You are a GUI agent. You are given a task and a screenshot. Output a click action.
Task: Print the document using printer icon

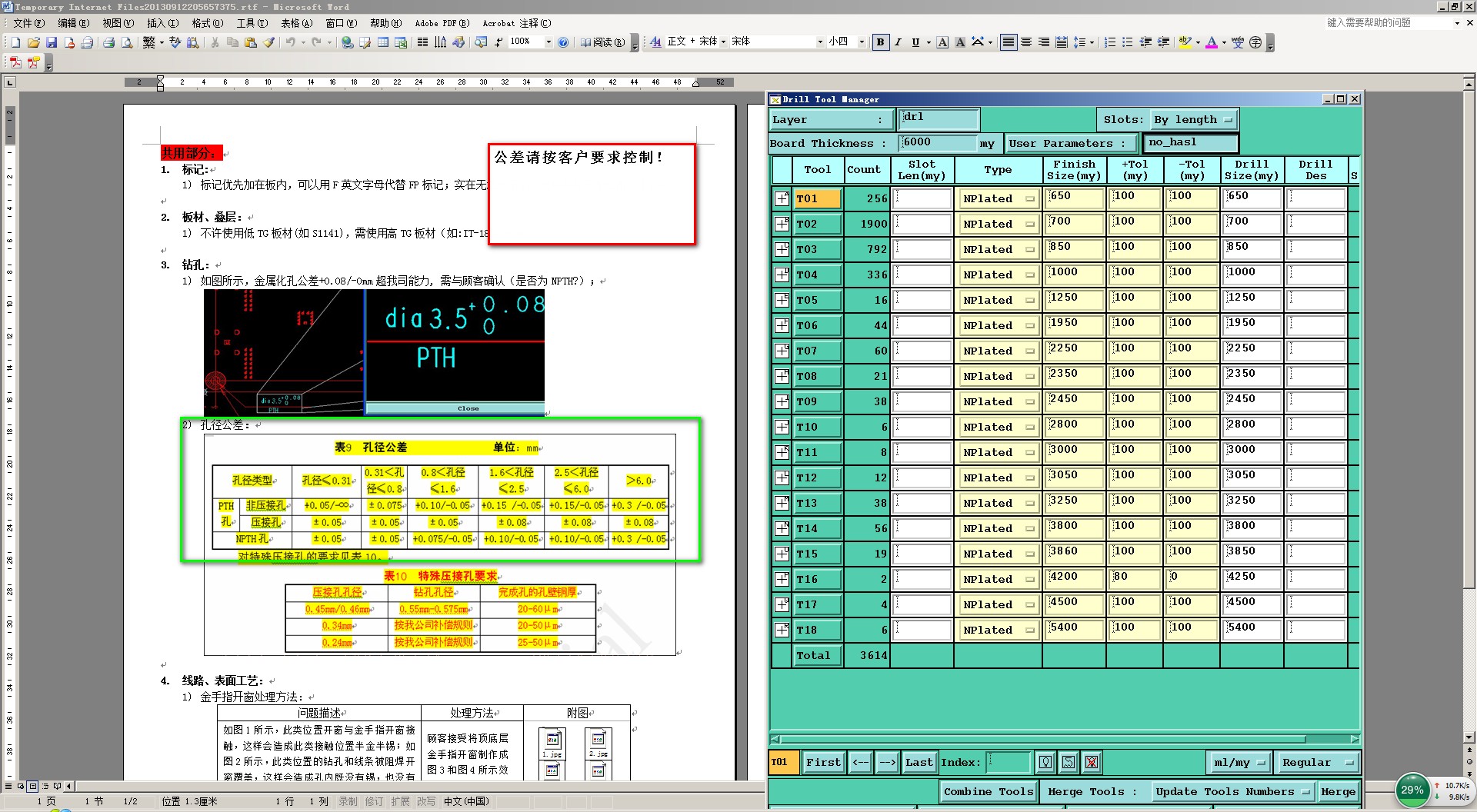(108, 42)
